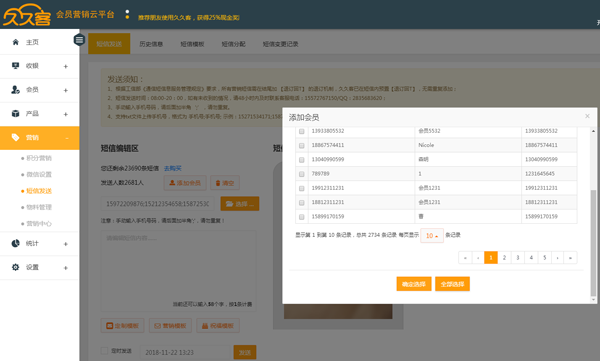The width and height of the screenshot is (600, 361).
Task: Go to next page with › button
Action: tap(558, 257)
